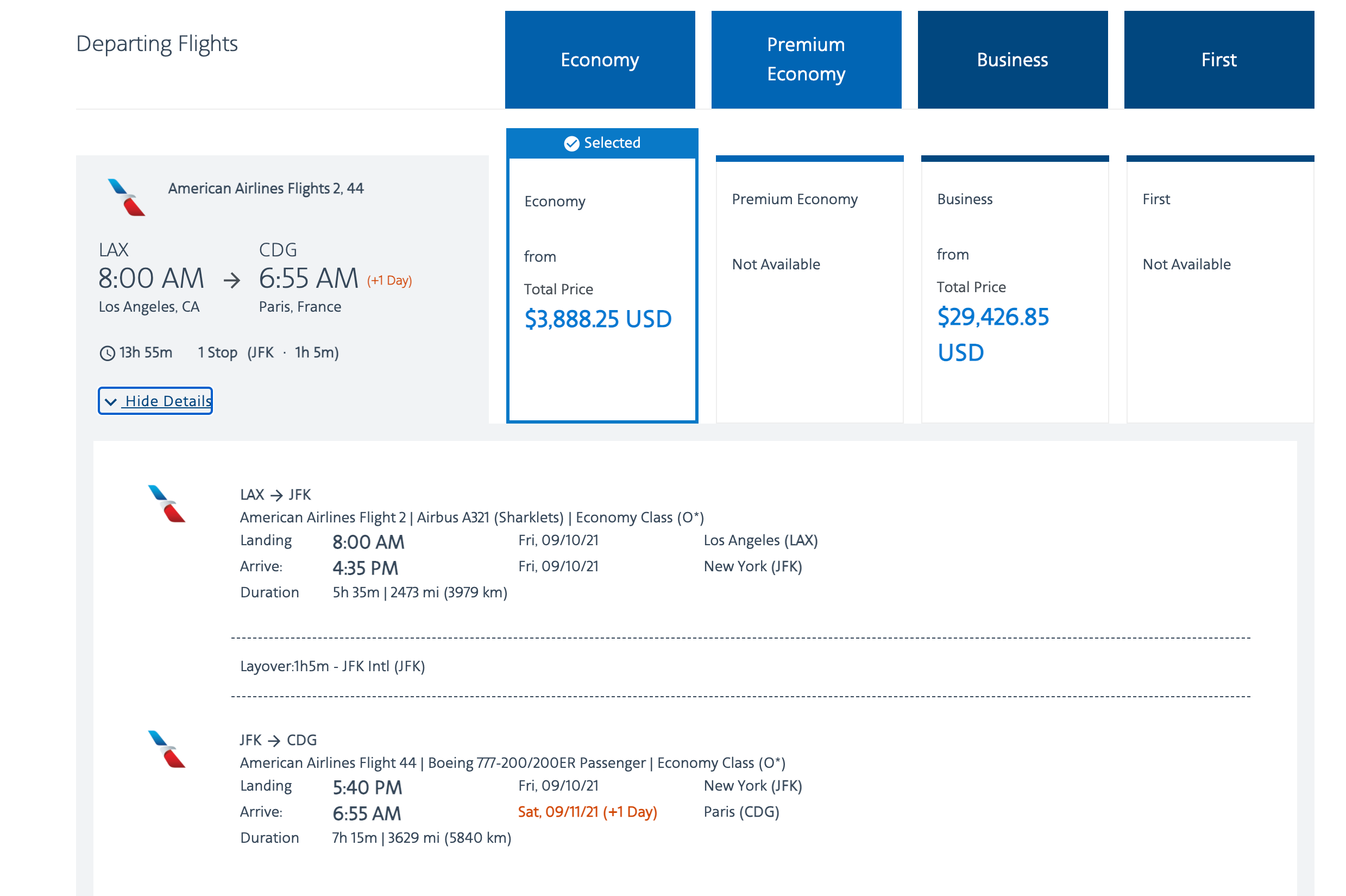Open the First cabin tab
Screen dimensions: 1346x896
1218,60
